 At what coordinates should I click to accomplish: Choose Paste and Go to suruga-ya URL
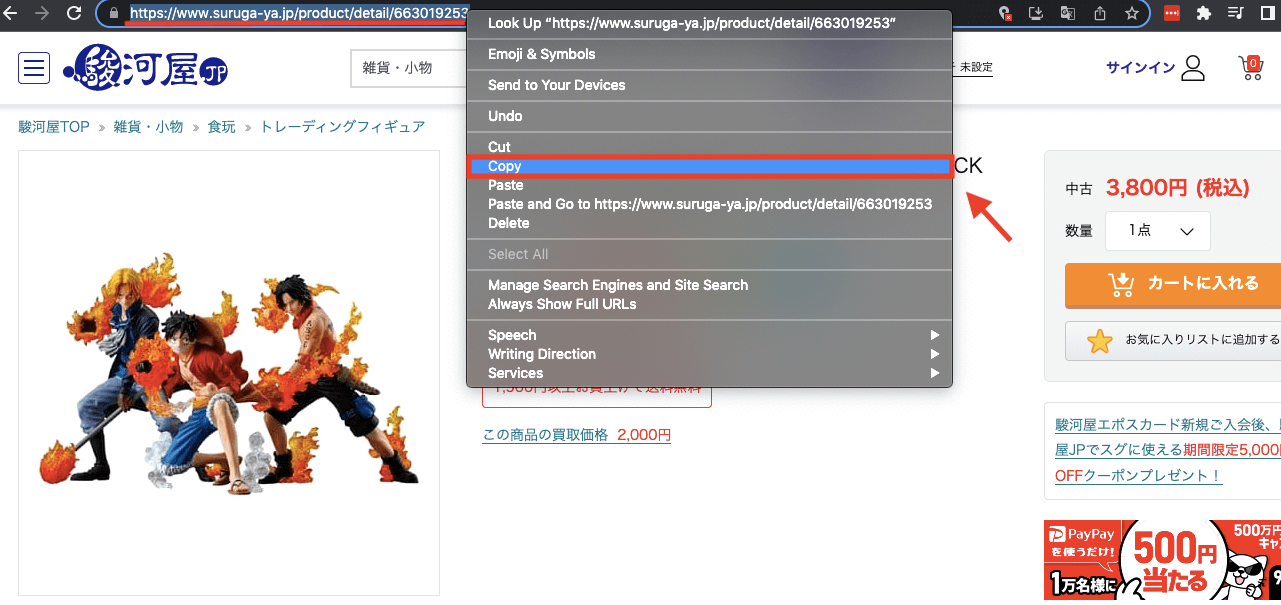tap(709, 204)
